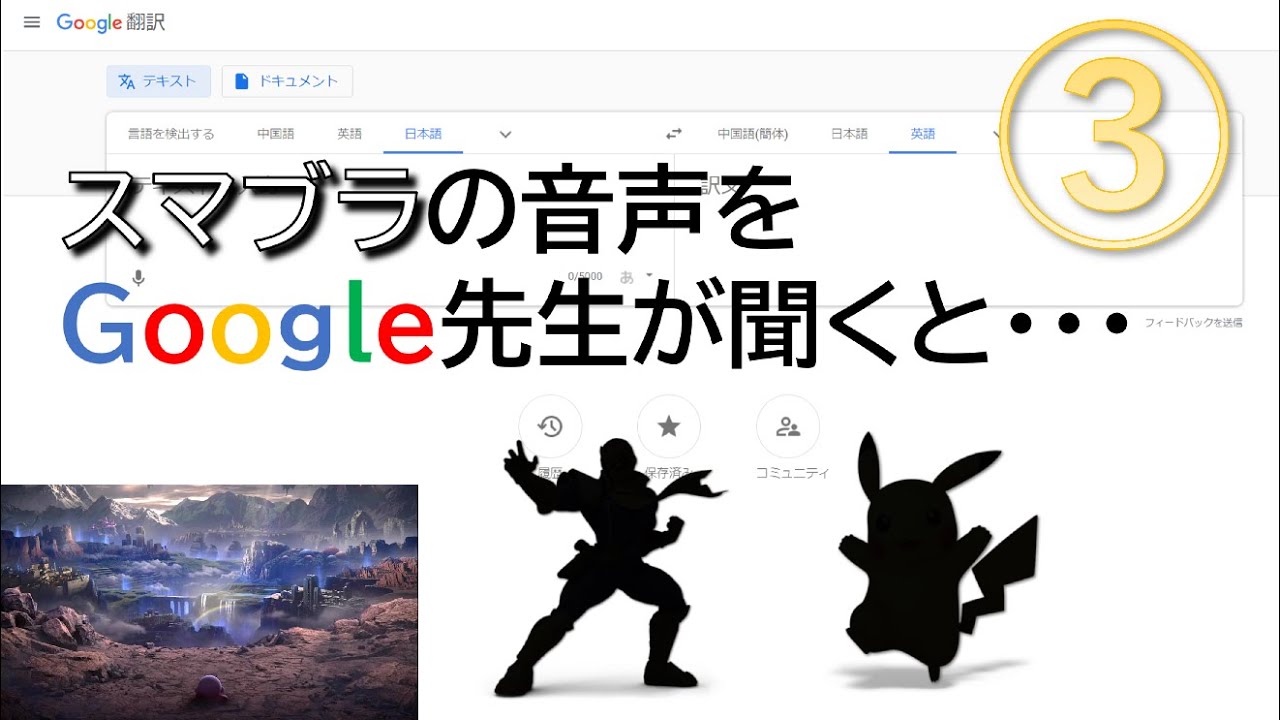Select the テキスト translation mode button
Screen dimensions: 1280x720
(158, 81)
